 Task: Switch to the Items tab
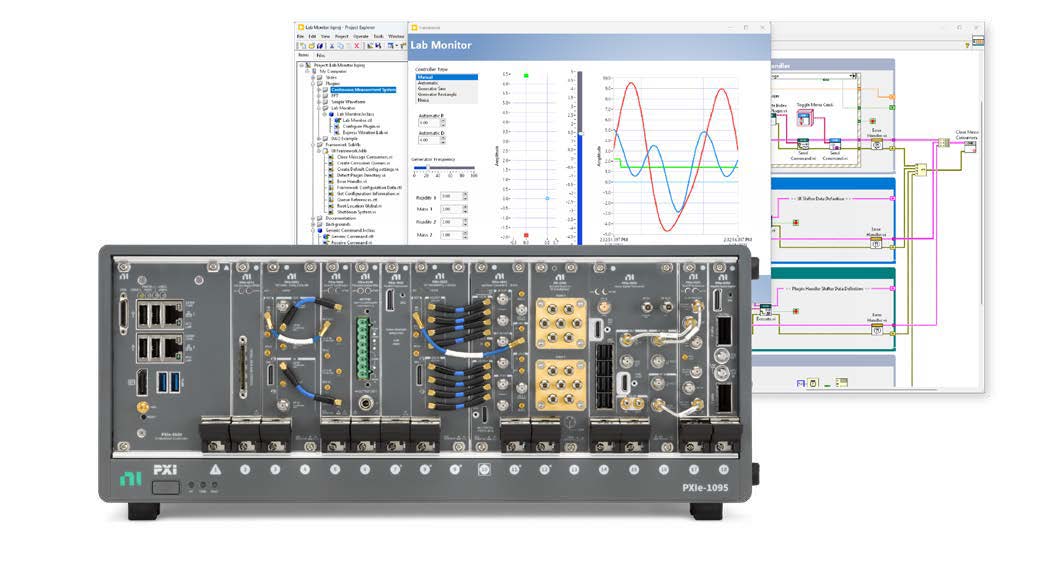(304, 56)
